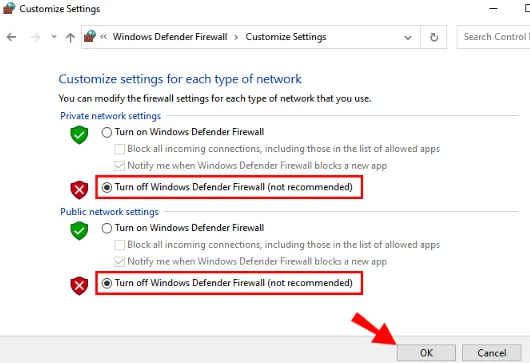Check Block all incoming connections under Public

click(119, 245)
